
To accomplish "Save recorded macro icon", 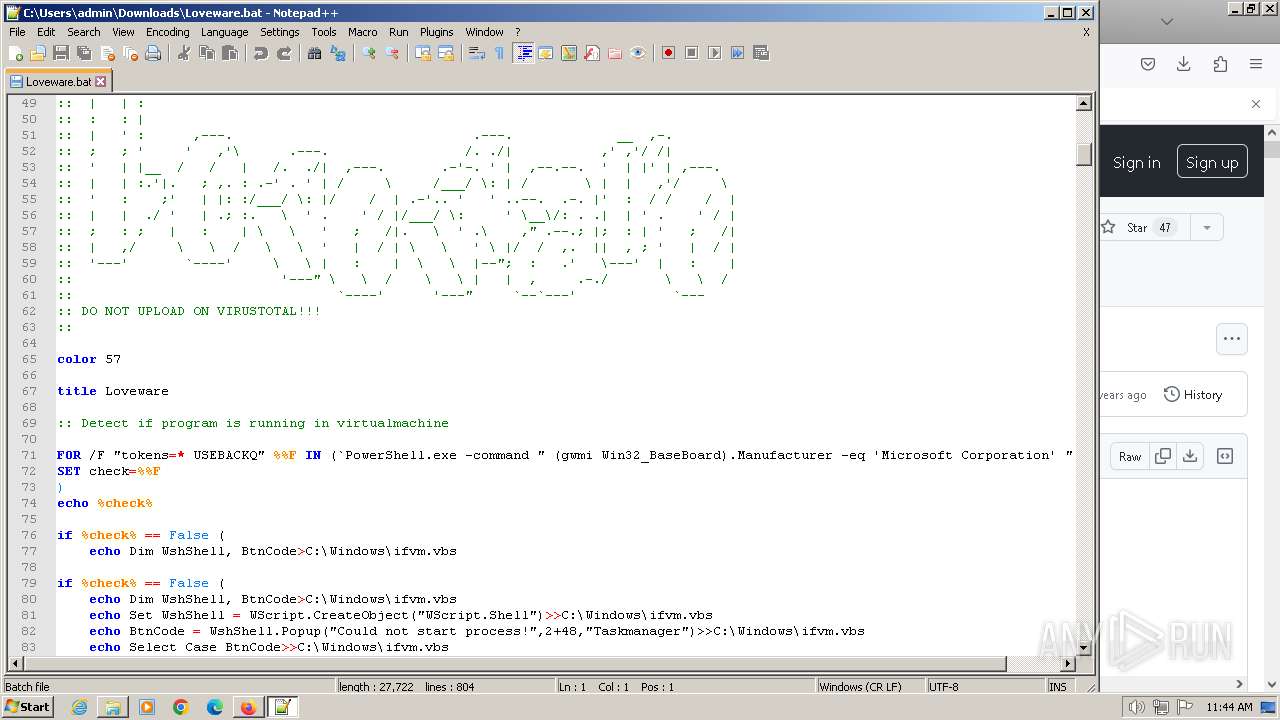I will [x=760, y=53].
